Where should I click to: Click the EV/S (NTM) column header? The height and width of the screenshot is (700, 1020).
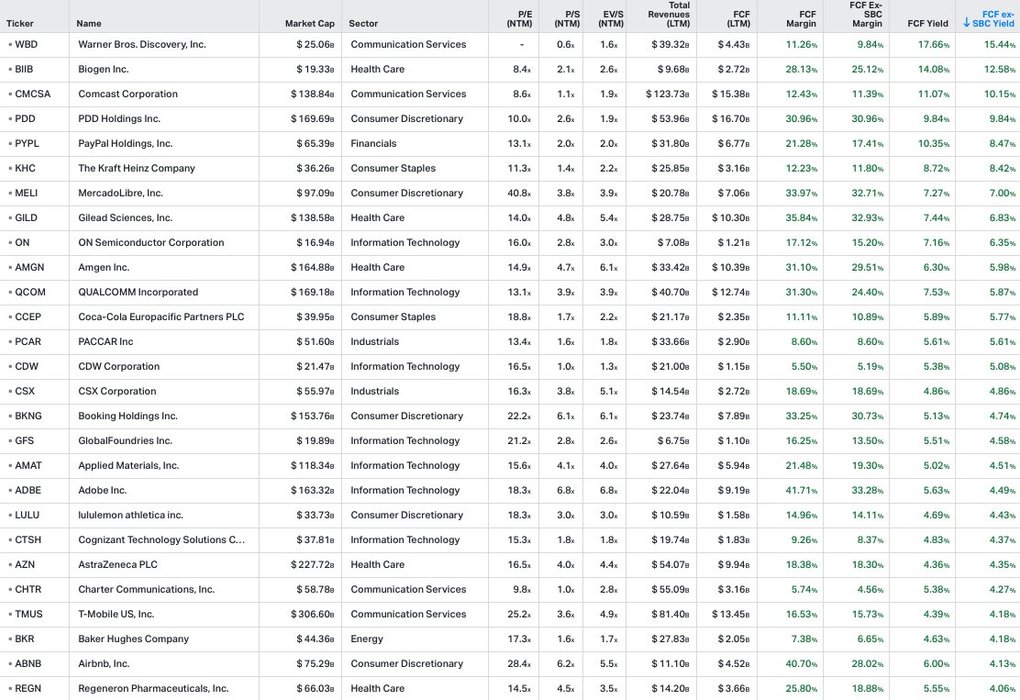click(x=612, y=17)
